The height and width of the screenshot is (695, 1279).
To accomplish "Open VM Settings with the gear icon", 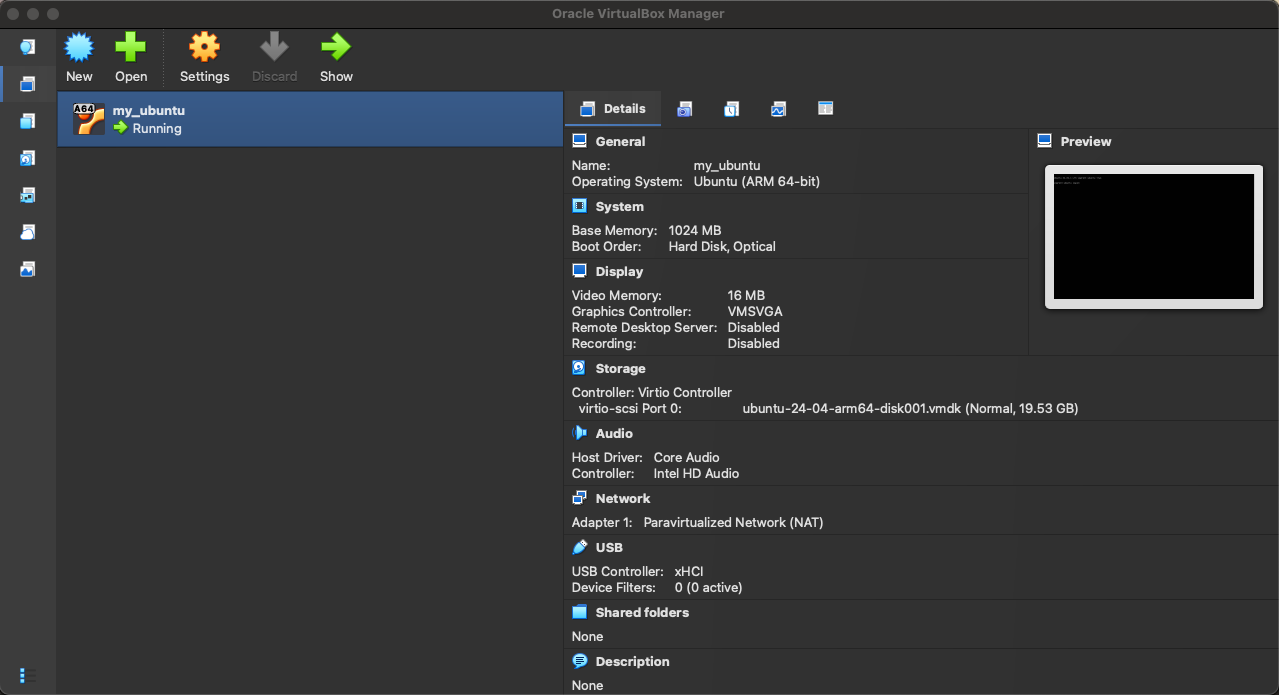I will tap(204, 47).
